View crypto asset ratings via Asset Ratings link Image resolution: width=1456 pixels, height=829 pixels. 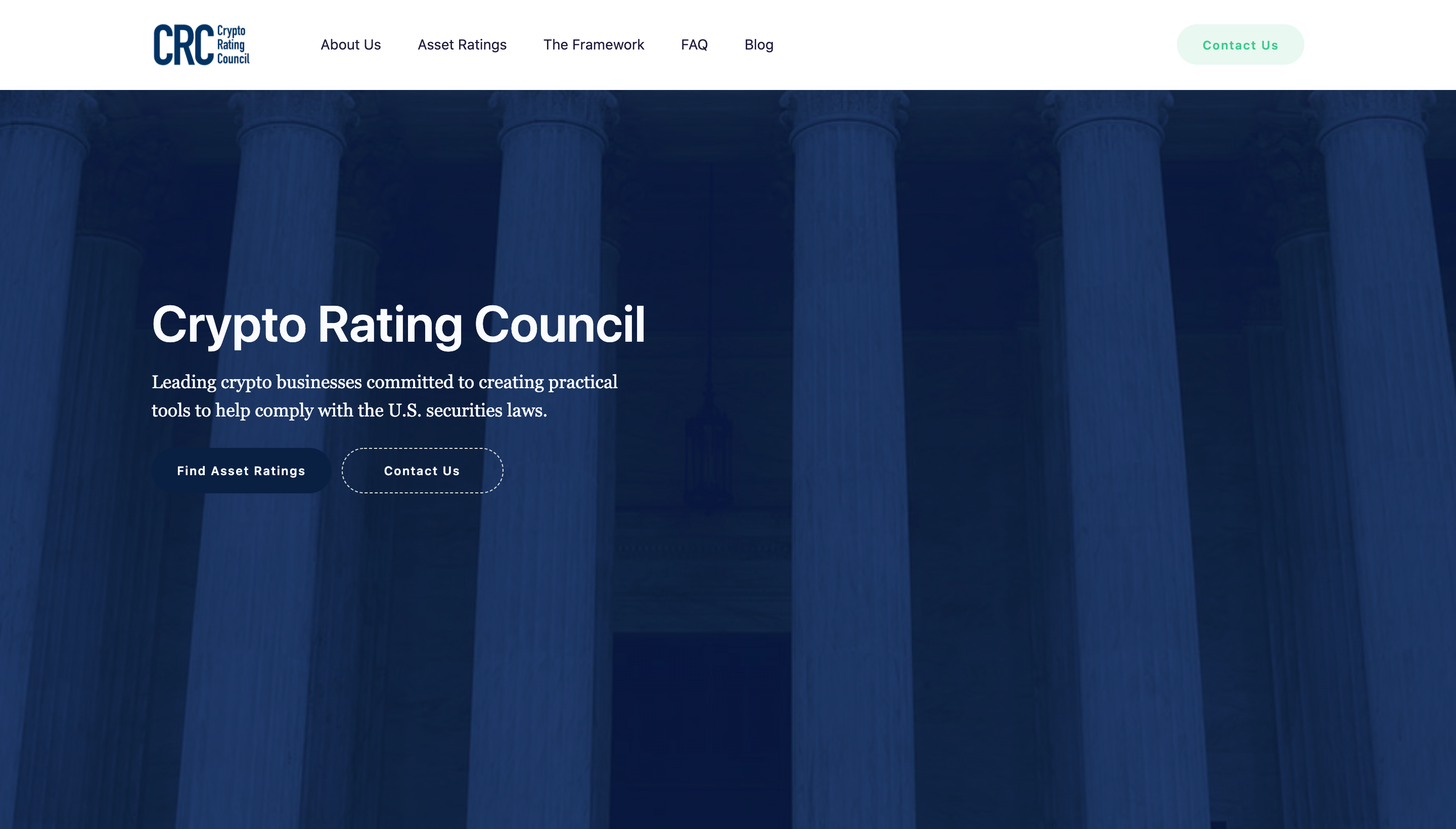pyautogui.click(x=463, y=44)
